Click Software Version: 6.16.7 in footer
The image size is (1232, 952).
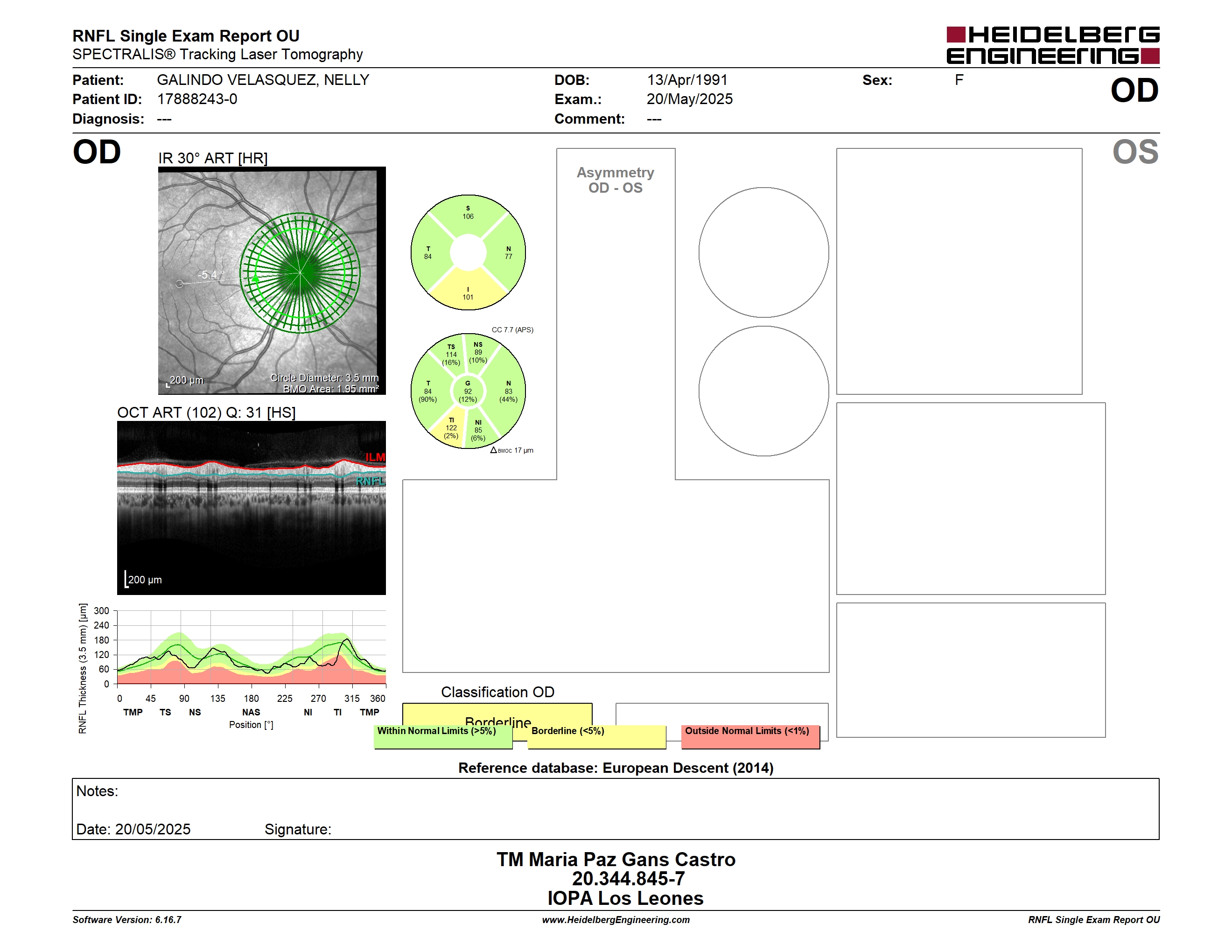coord(127,920)
